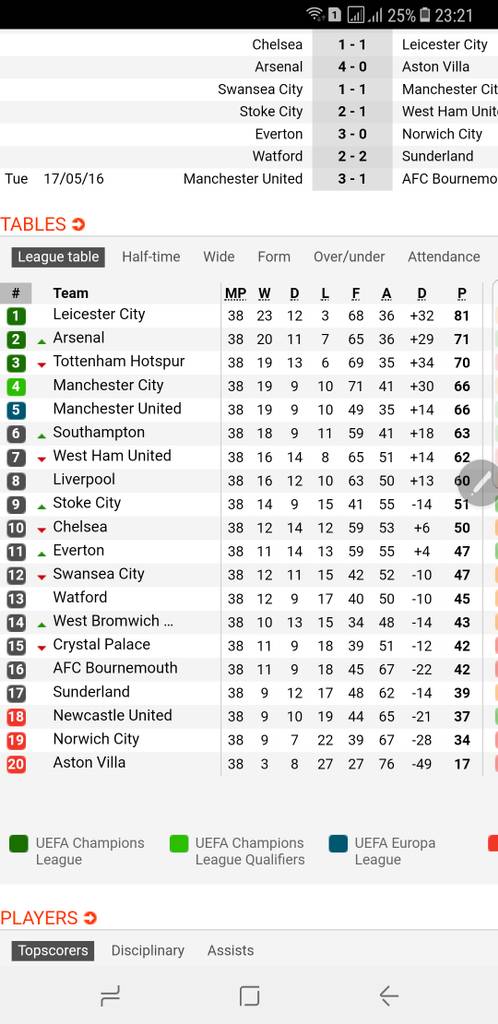The image size is (498, 1024).
Task: Open the Form table tab
Action: pyautogui.click(x=274, y=257)
